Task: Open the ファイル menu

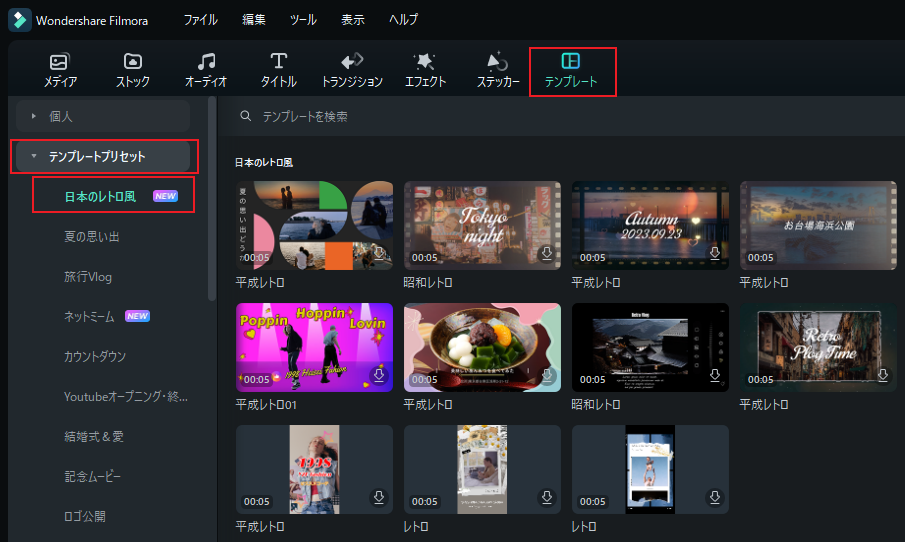Action: click(x=200, y=19)
